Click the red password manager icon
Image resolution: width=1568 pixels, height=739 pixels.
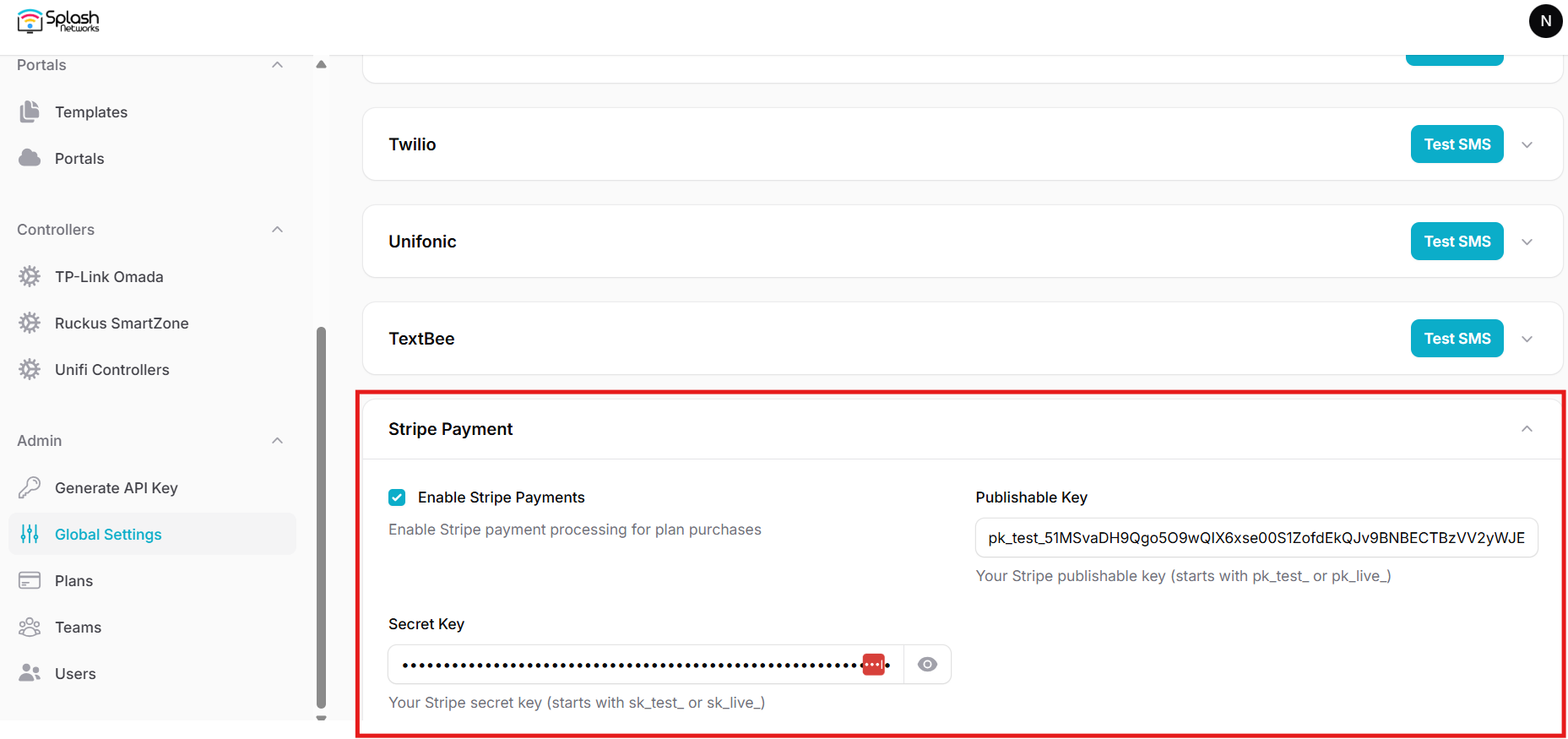(873, 665)
